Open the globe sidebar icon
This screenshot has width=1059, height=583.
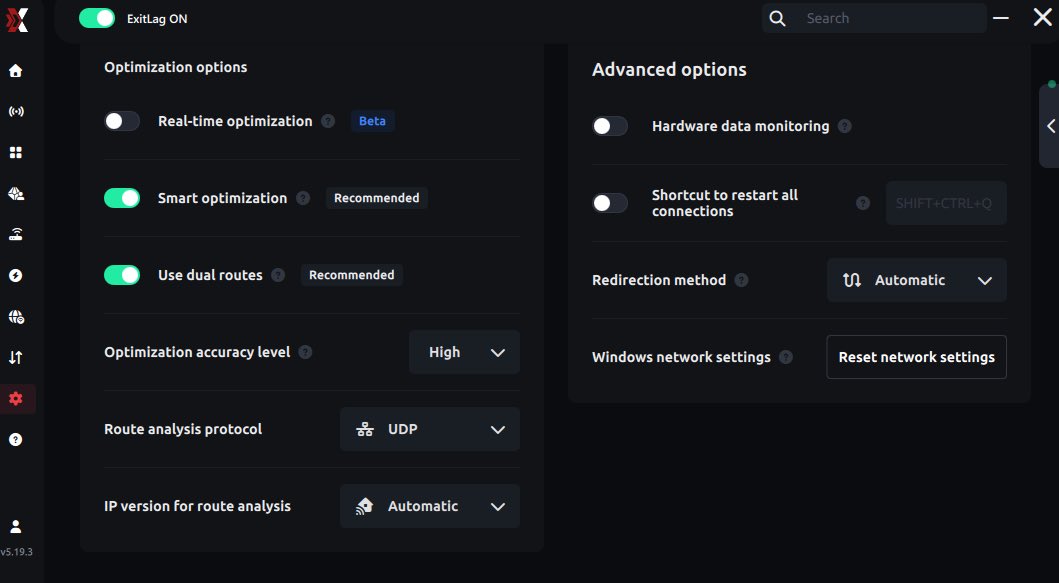click(x=16, y=317)
